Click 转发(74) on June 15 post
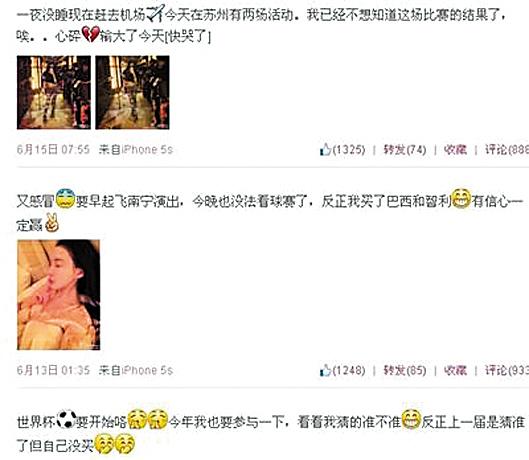This screenshot has width=529, height=460. [x=405, y=150]
